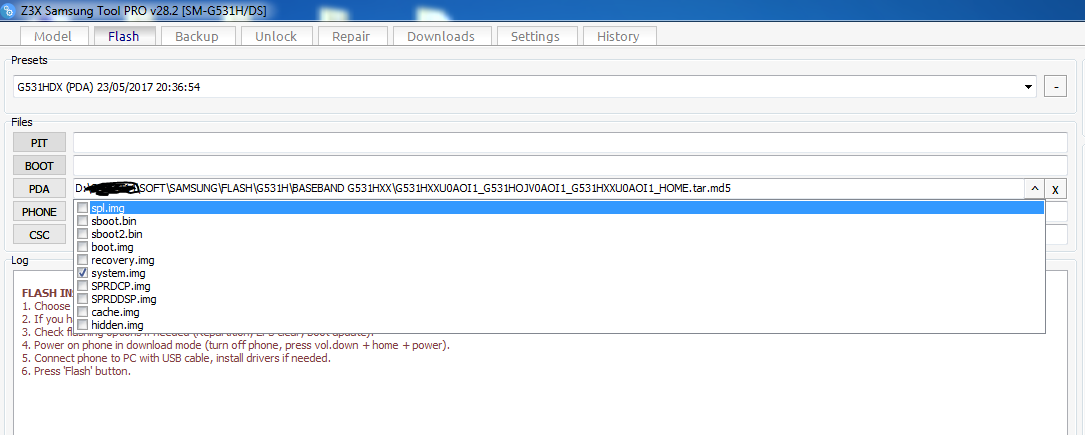Select the hidden.img entry text

tap(117, 325)
